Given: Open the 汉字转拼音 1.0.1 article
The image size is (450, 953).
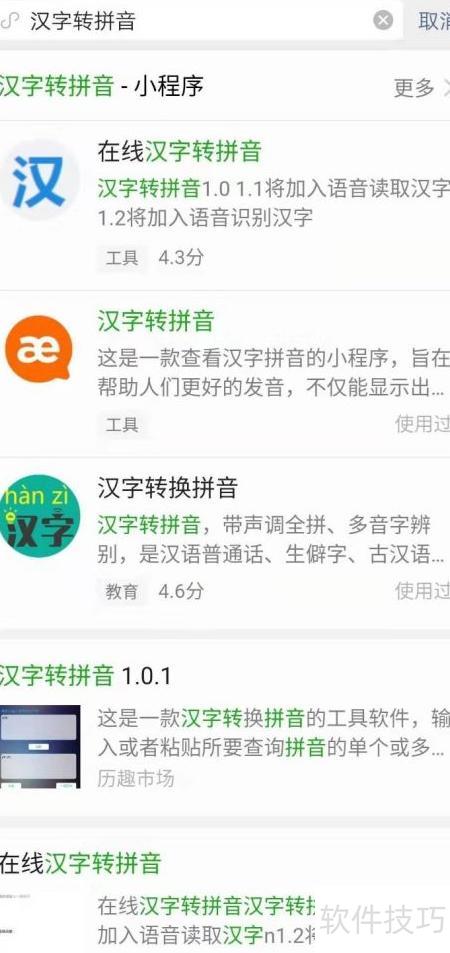Looking at the screenshot, I should pos(85,675).
